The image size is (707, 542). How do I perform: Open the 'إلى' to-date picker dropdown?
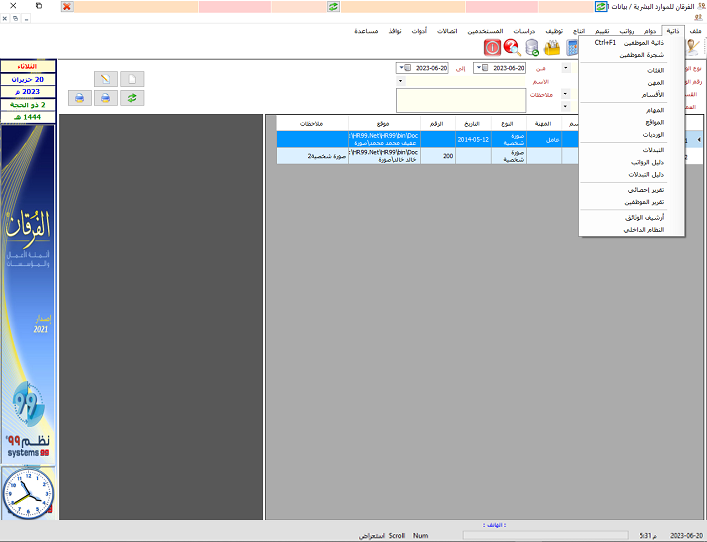click(x=403, y=68)
